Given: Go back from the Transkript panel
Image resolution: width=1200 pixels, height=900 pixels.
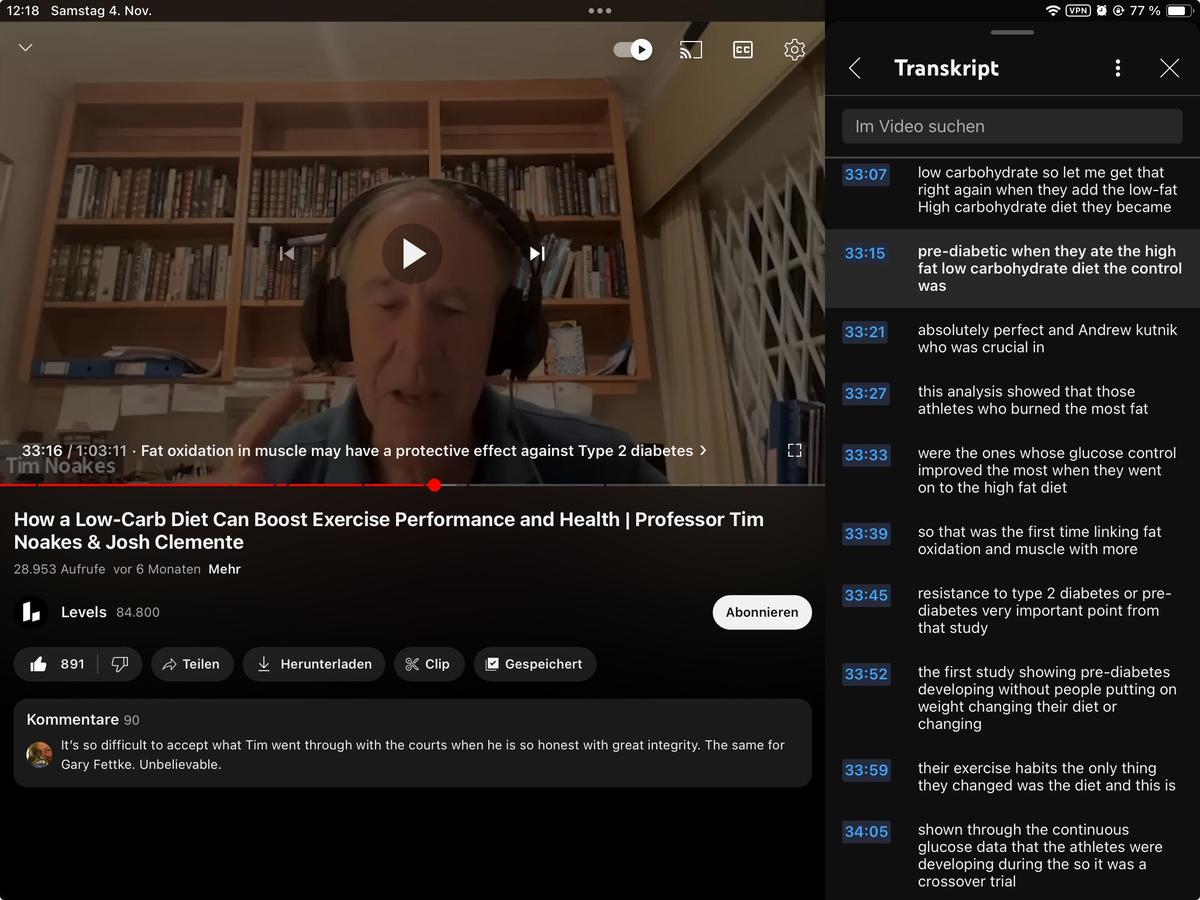Looking at the screenshot, I should (855, 68).
